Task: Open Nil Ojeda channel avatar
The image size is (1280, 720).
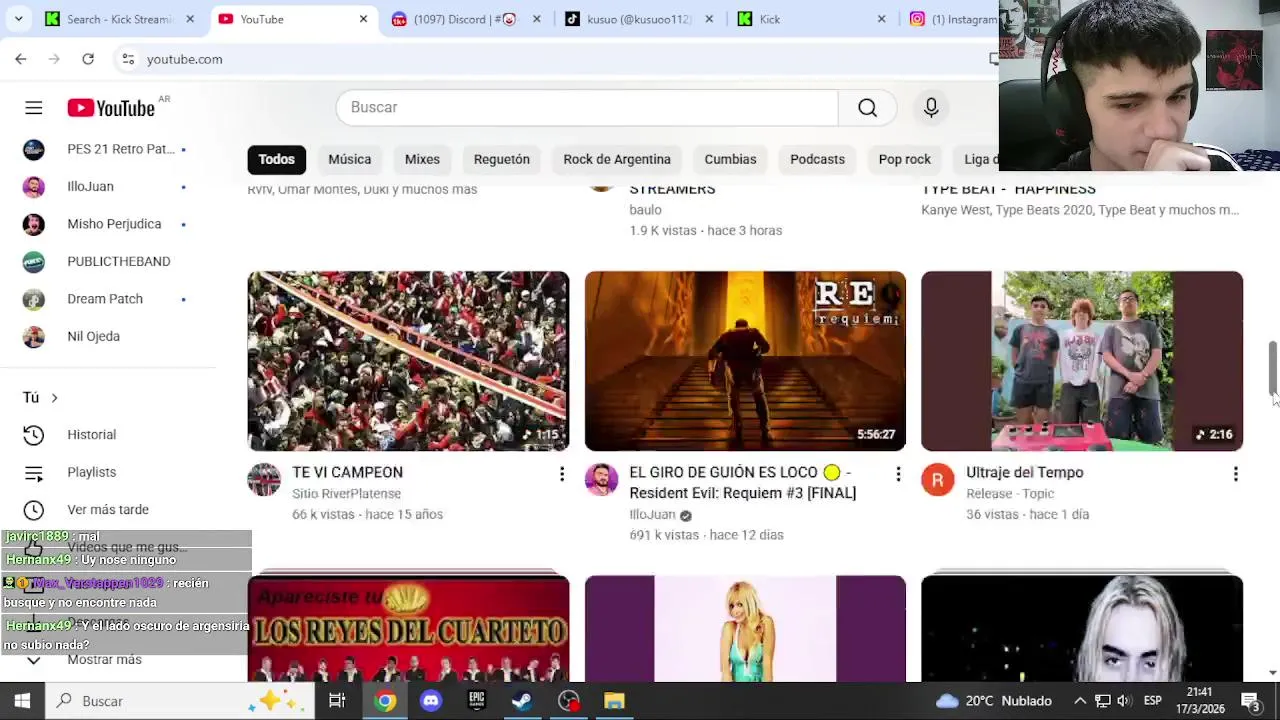Action: [34, 336]
